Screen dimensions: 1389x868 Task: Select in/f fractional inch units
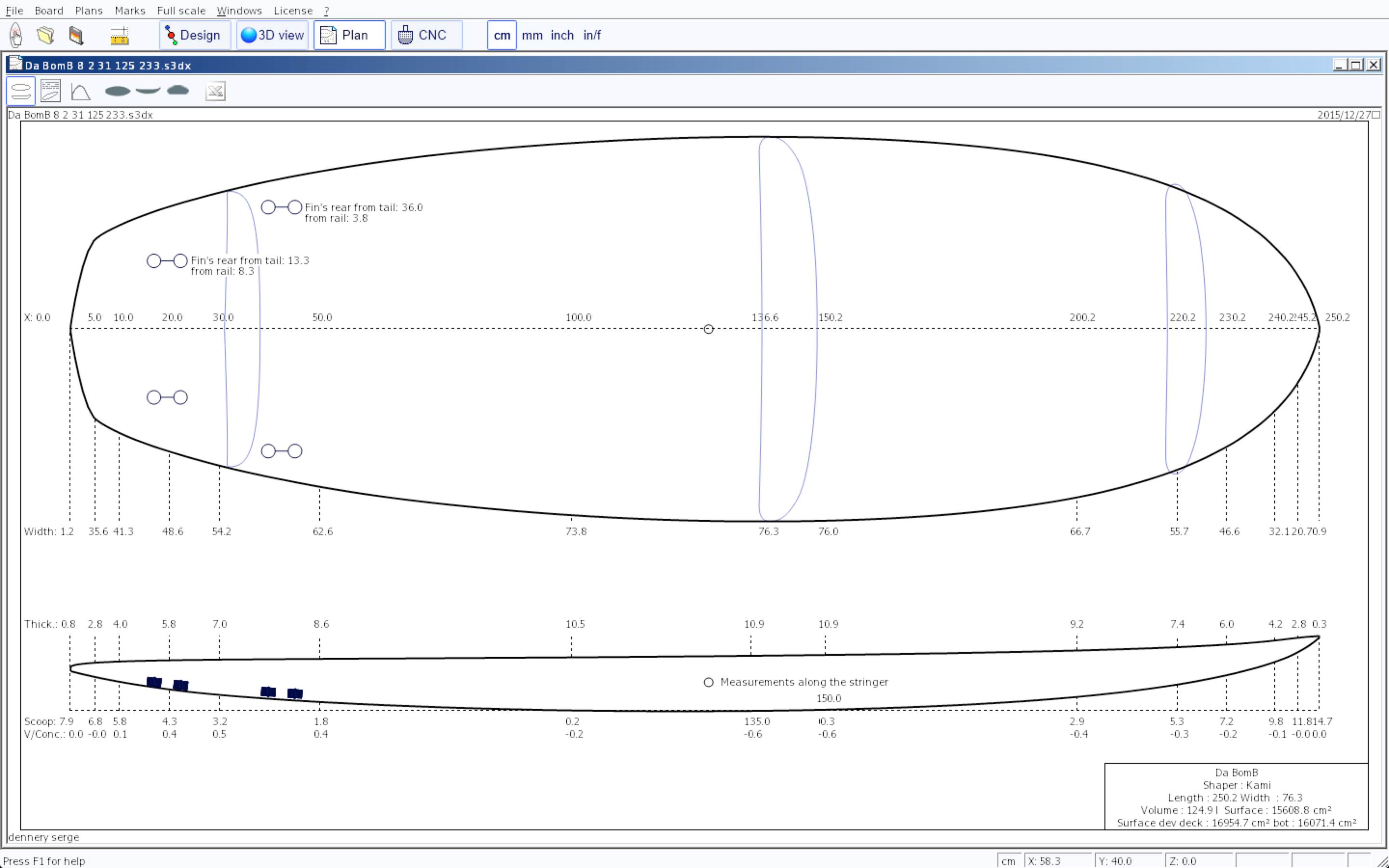(x=592, y=35)
